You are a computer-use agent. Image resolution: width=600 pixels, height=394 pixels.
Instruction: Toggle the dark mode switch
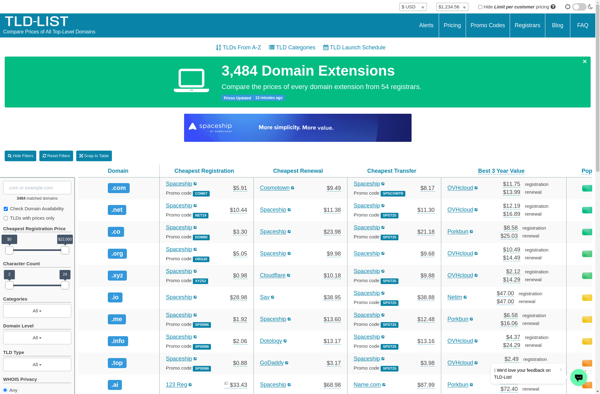(579, 7)
